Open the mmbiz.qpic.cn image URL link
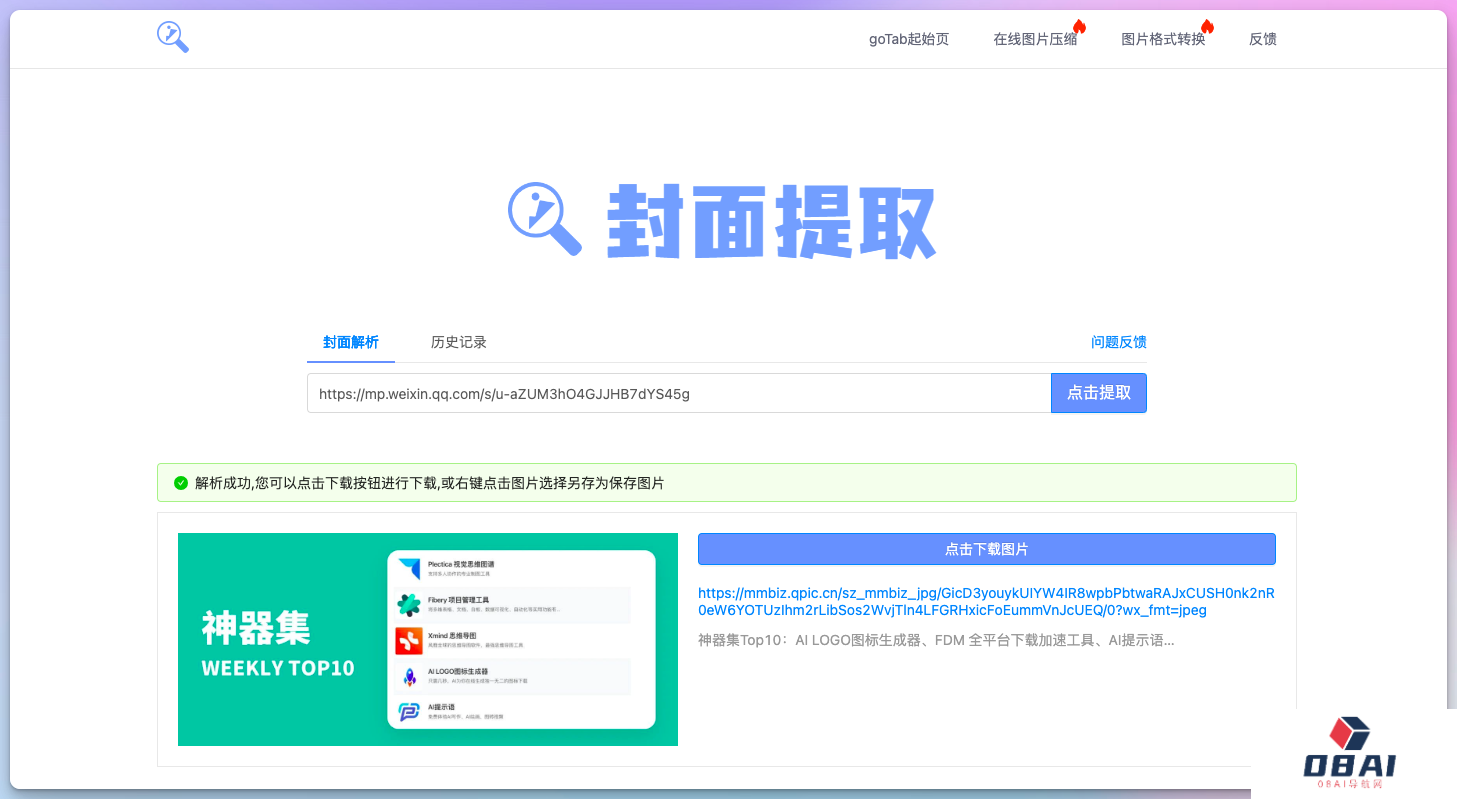Image resolution: width=1457 pixels, height=799 pixels. (986, 601)
